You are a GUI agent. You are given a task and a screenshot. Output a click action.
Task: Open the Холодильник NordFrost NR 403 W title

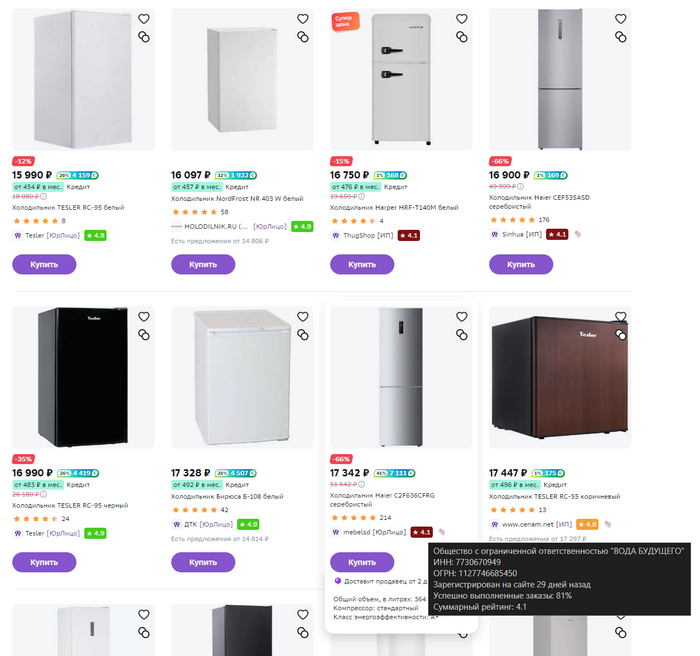236,198
